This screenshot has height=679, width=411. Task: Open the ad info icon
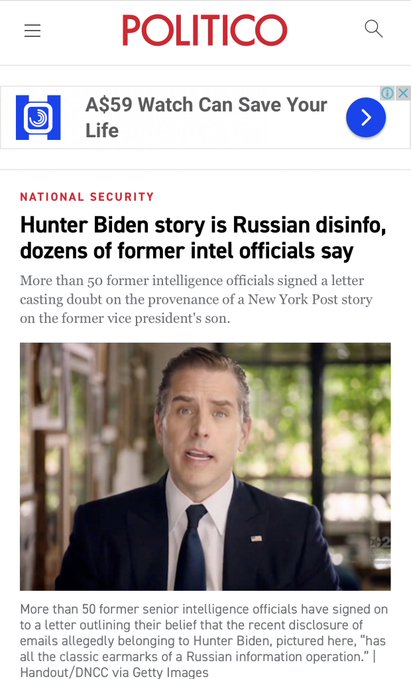tap(387, 93)
